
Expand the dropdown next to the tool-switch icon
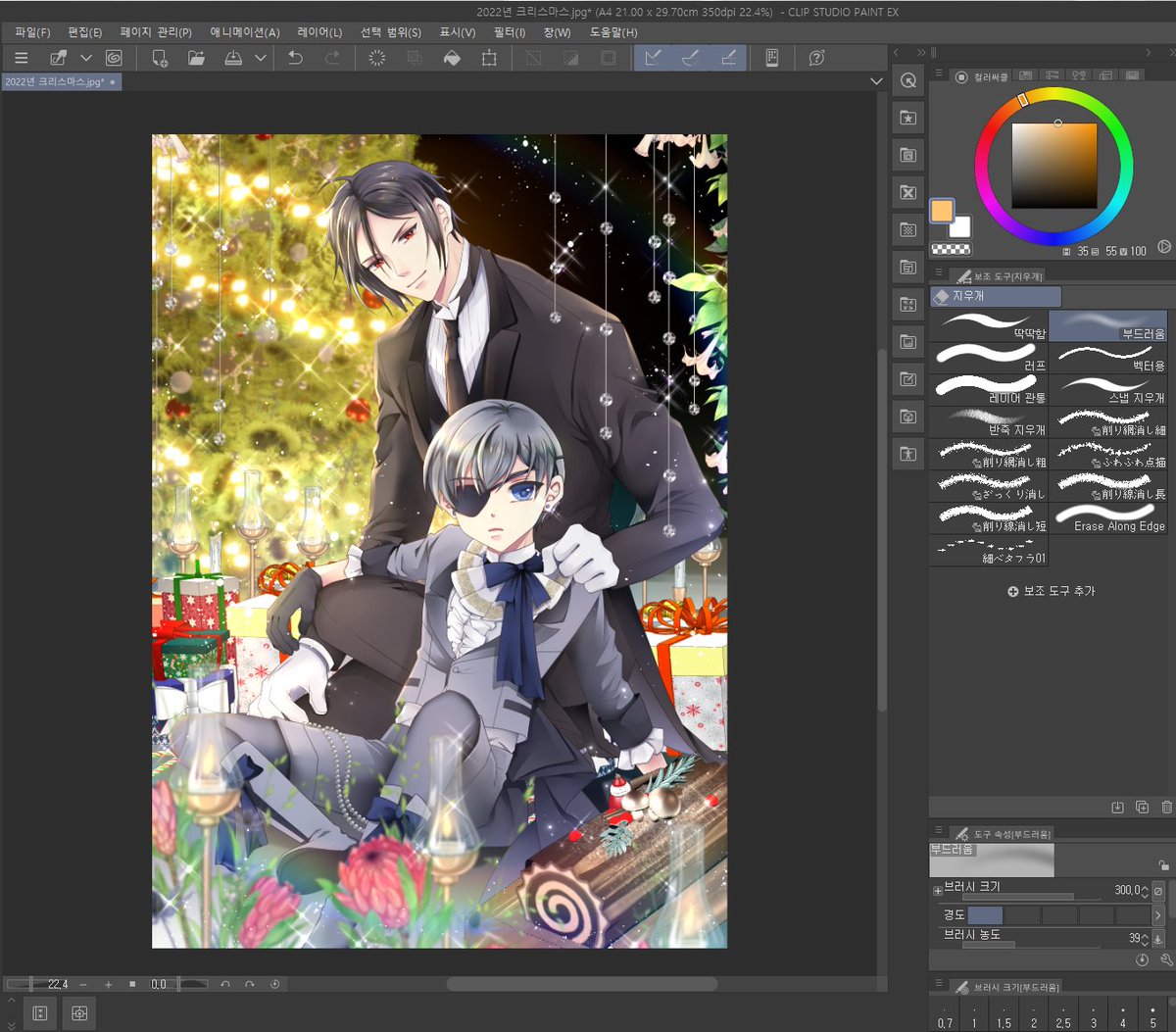pos(85,58)
